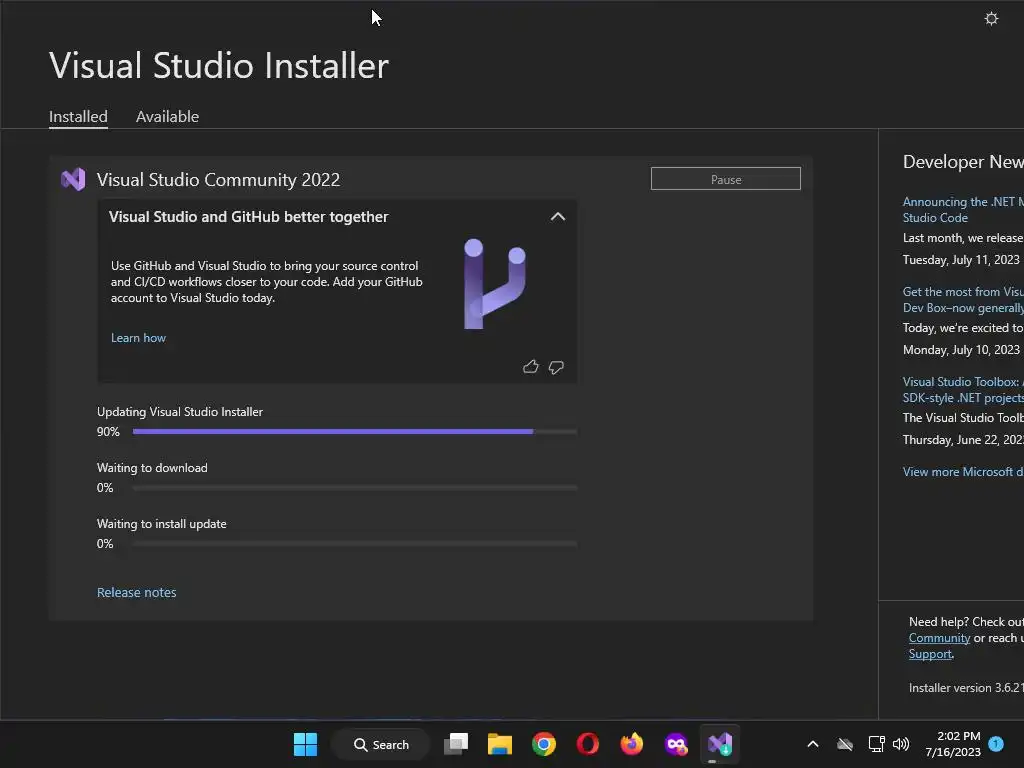Open the Support link
The height and width of the screenshot is (768, 1024).
[930, 654]
